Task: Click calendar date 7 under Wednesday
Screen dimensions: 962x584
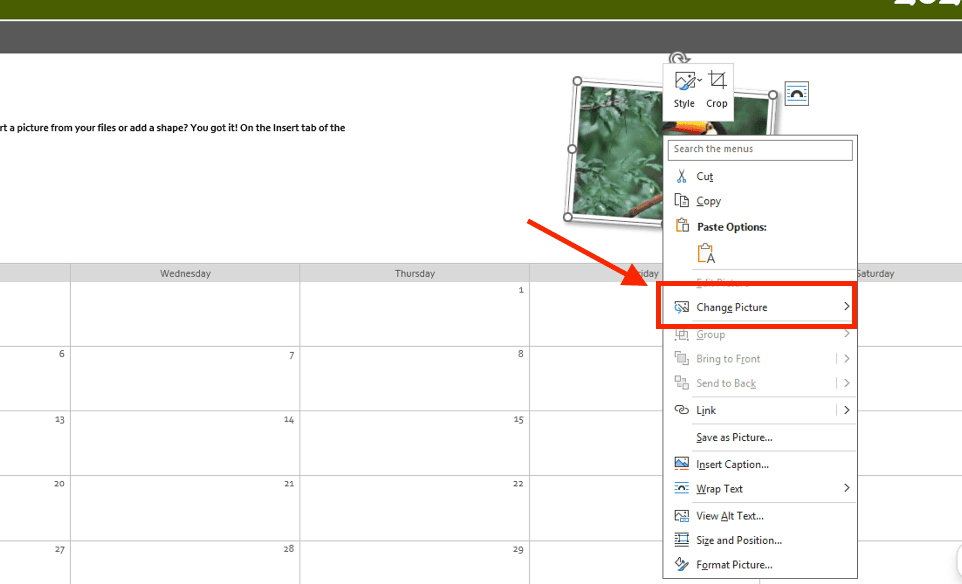Action: pos(291,355)
